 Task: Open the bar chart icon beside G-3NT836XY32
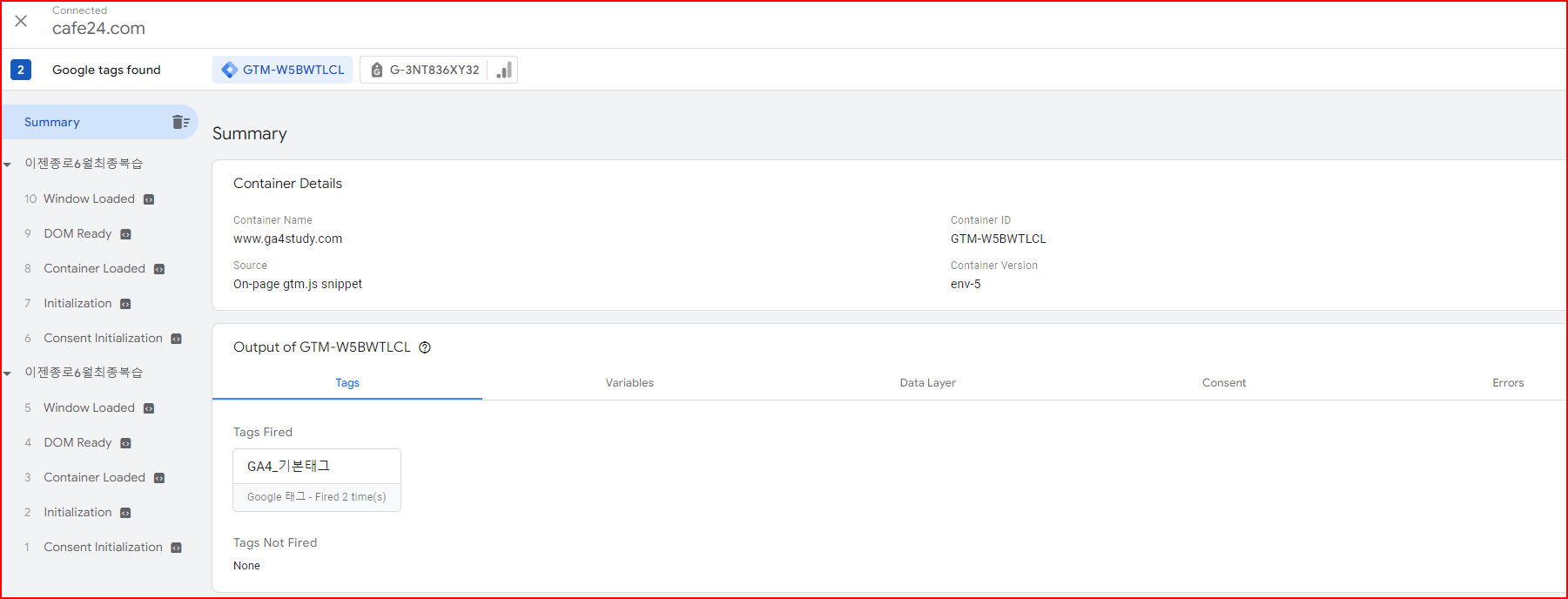(x=503, y=70)
